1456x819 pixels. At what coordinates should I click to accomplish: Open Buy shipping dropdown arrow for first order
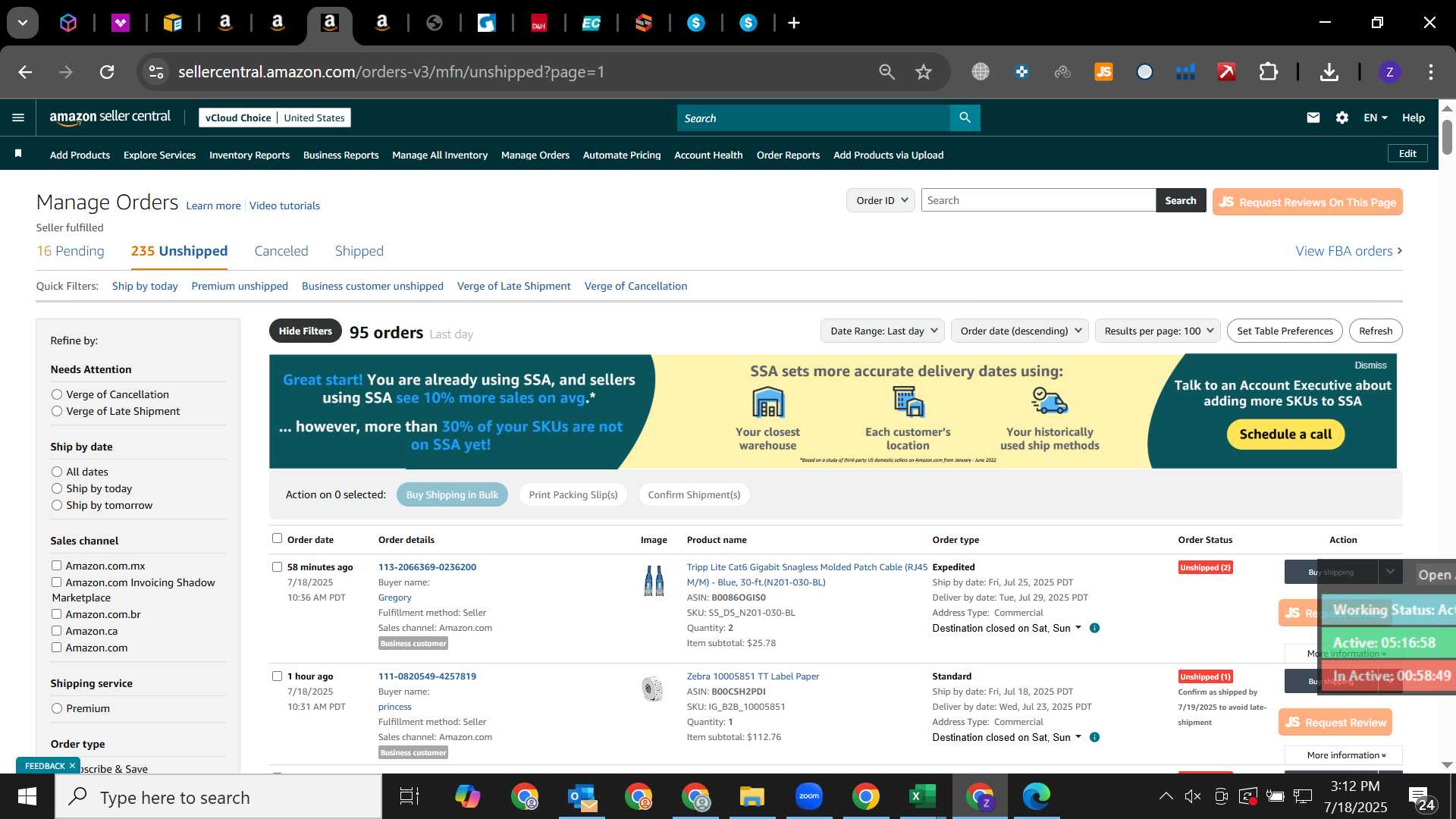tap(1389, 572)
